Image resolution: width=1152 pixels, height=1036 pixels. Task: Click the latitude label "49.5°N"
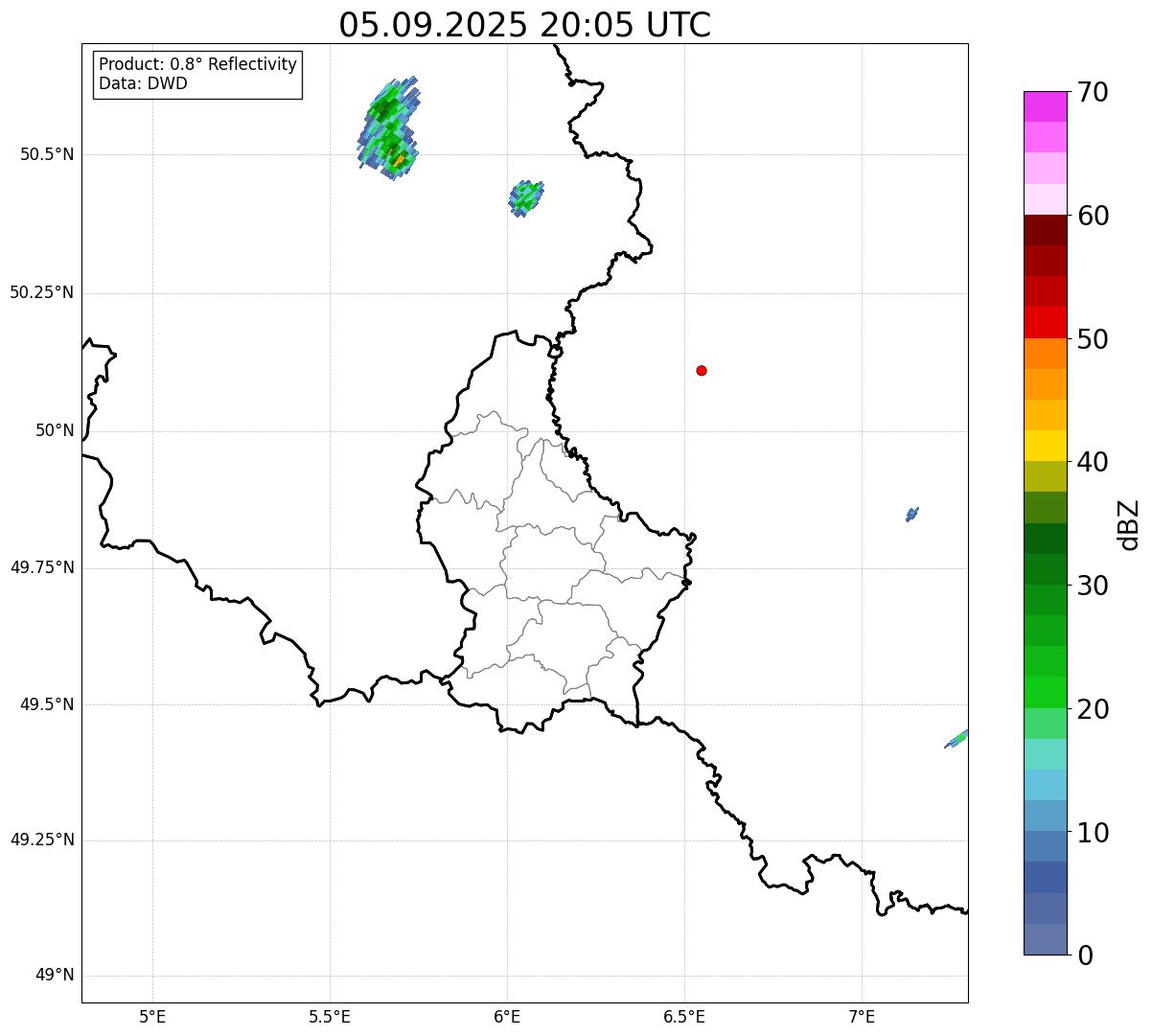click(x=47, y=704)
